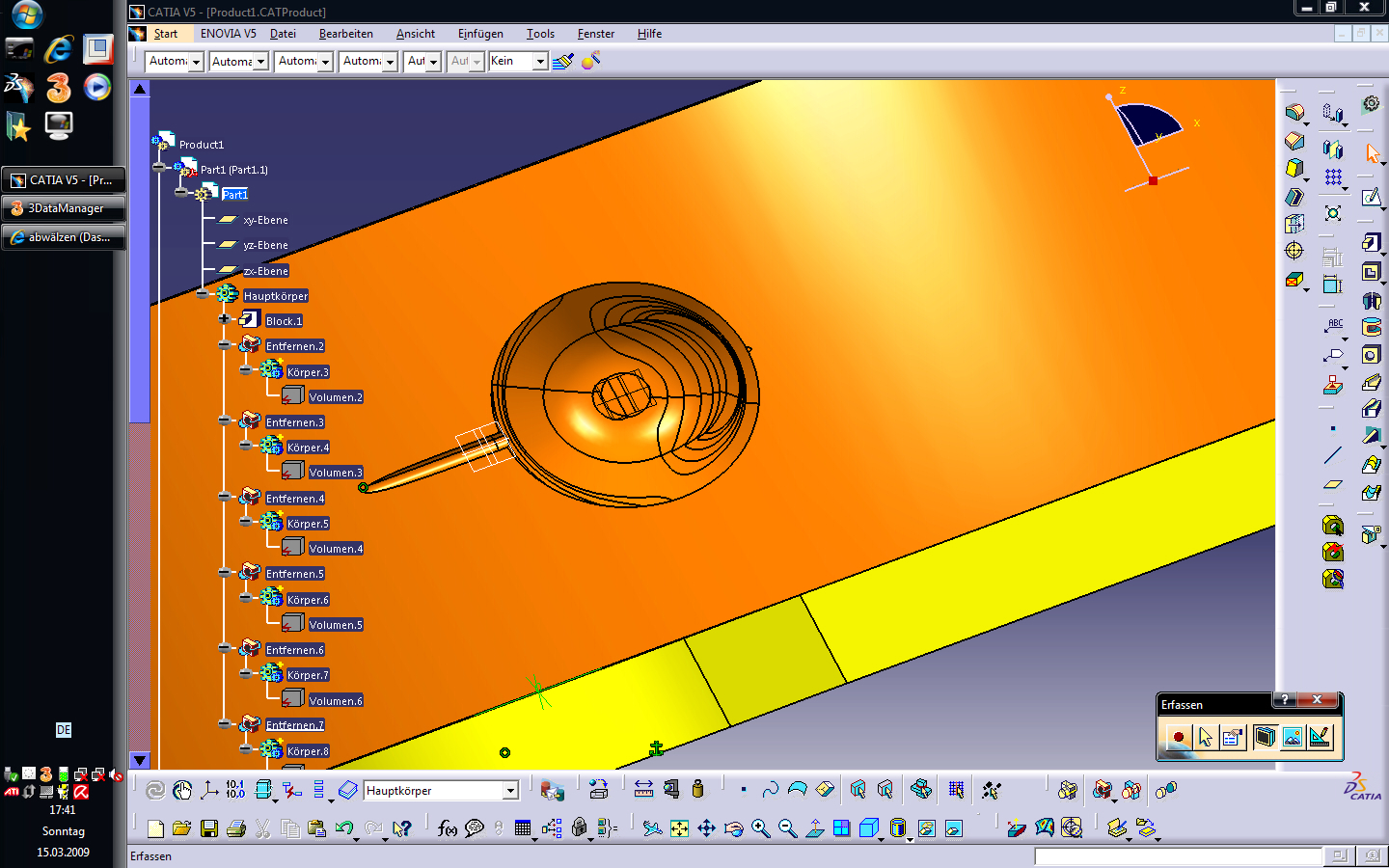Toggle pixel mode in Erfassen toolbar

(x=1293, y=738)
